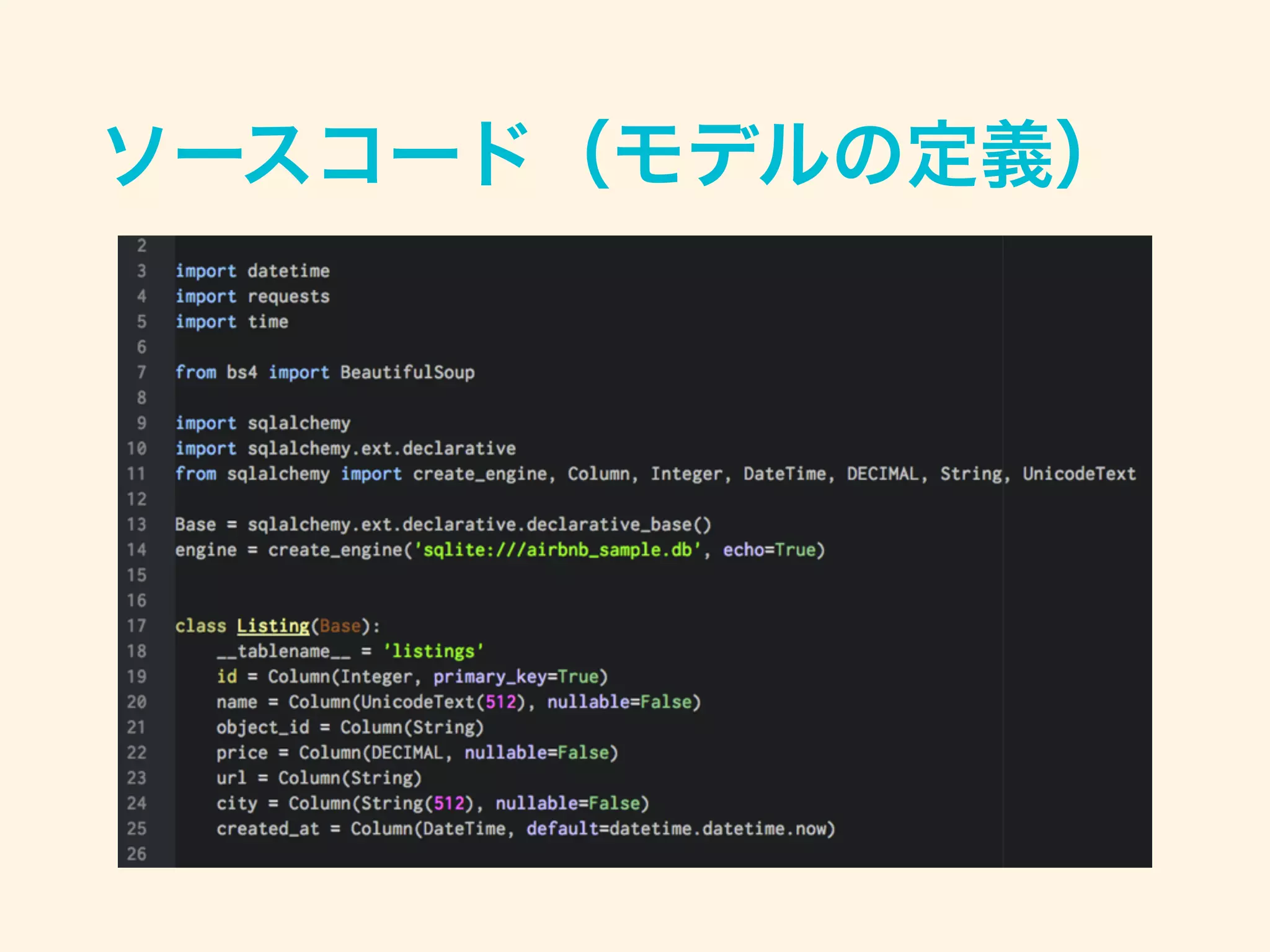Click 'object_id = Column(String)' line
Image resolution: width=1270 pixels, height=952 pixels.
pos(350,728)
